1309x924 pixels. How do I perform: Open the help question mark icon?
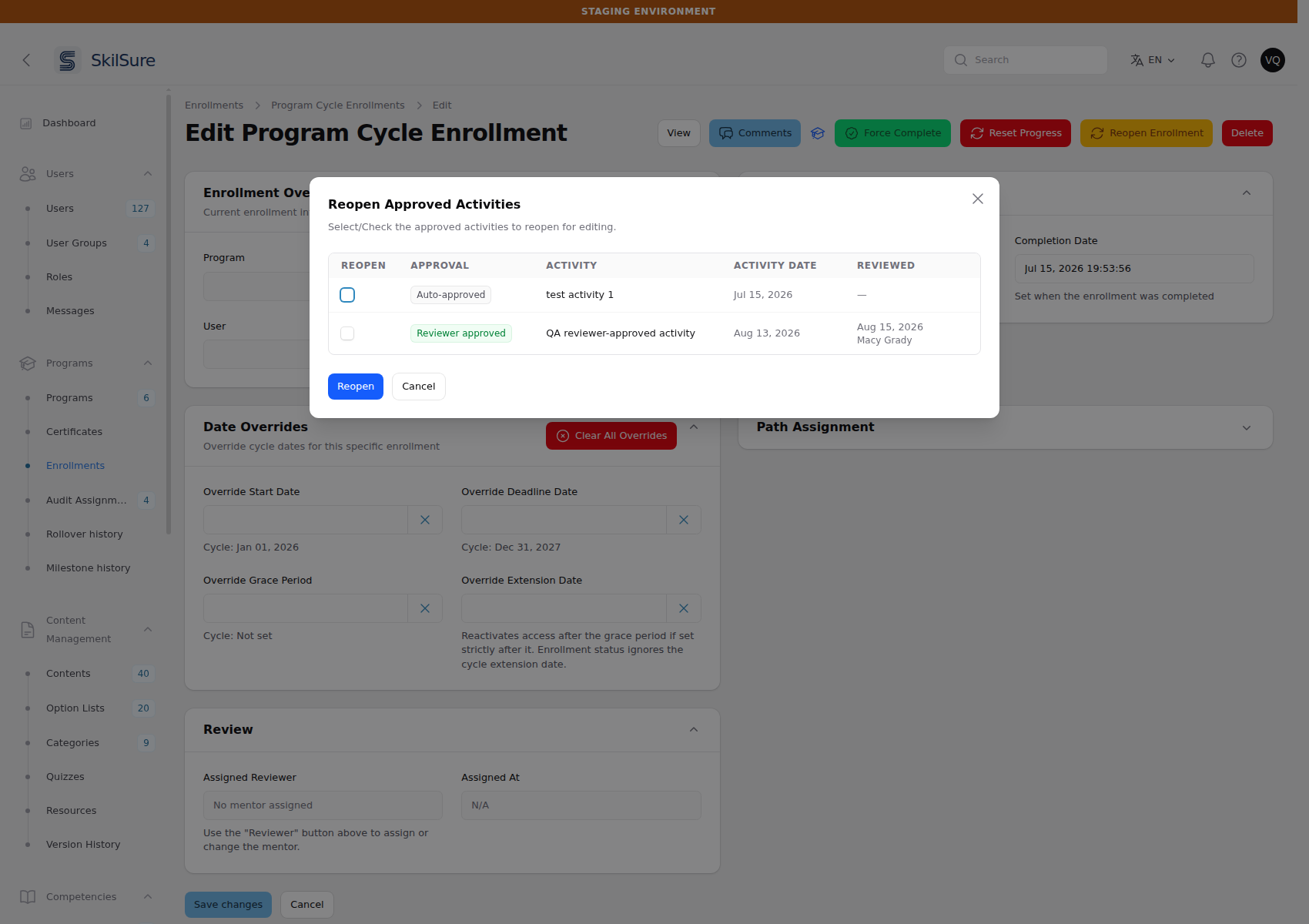(x=1239, y=60)
